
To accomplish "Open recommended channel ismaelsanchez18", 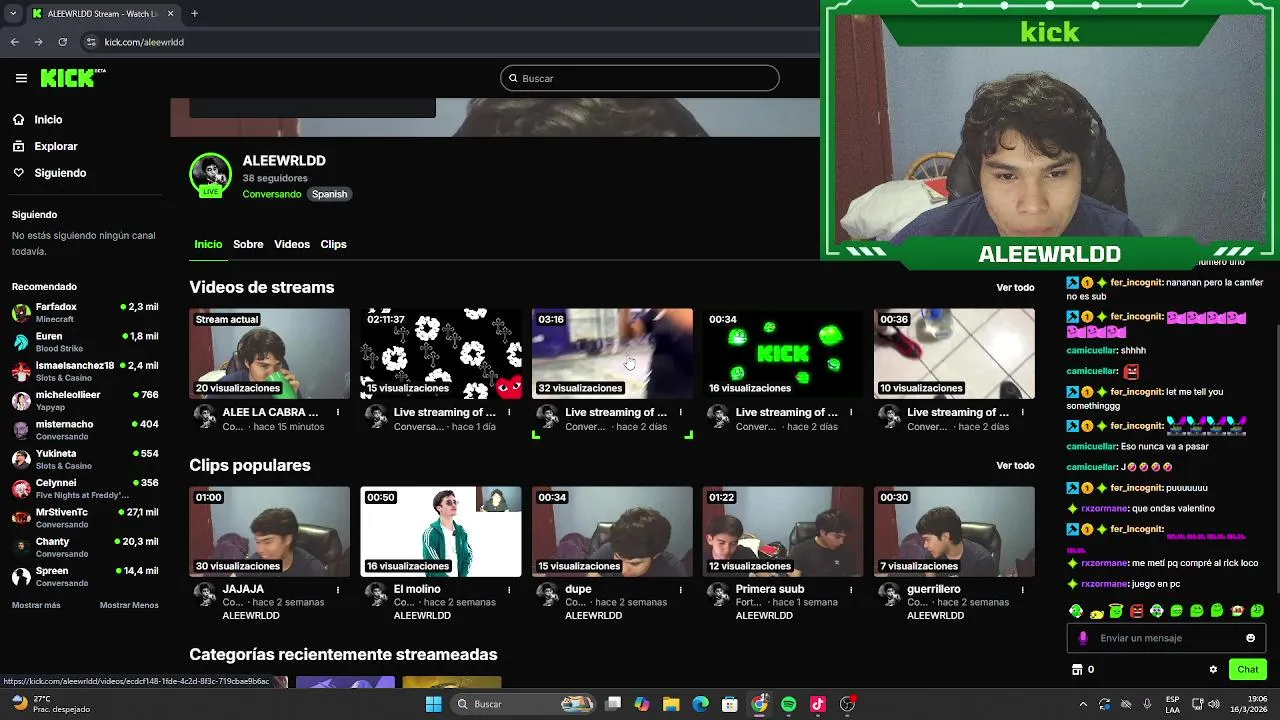I will pyautogui.click(x=85, y=371).
